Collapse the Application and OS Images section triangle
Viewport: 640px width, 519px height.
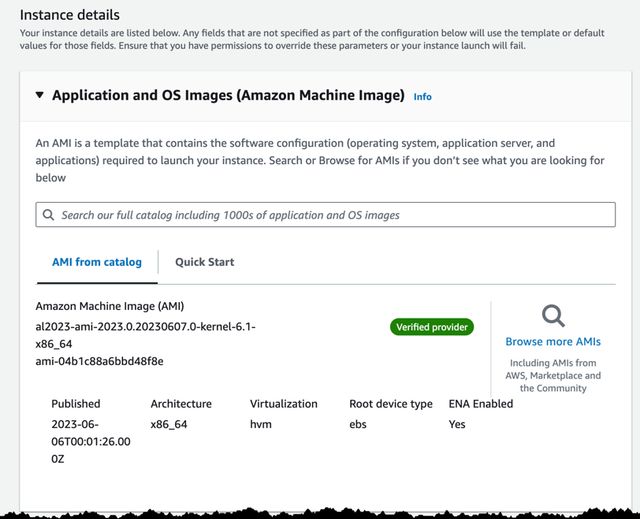pyautogui.click(x=40, y=95)
